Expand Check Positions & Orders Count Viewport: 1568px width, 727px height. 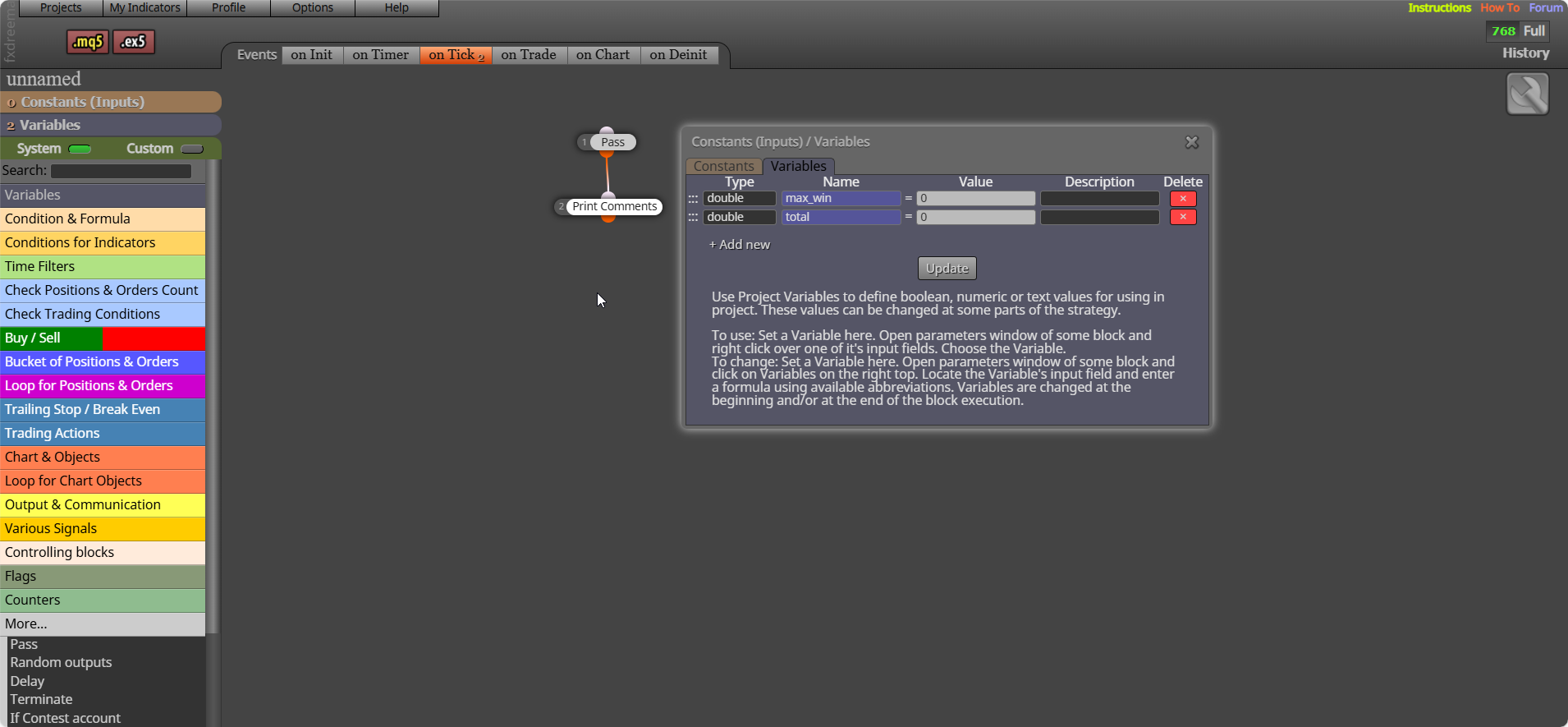(x=103, y=291)
